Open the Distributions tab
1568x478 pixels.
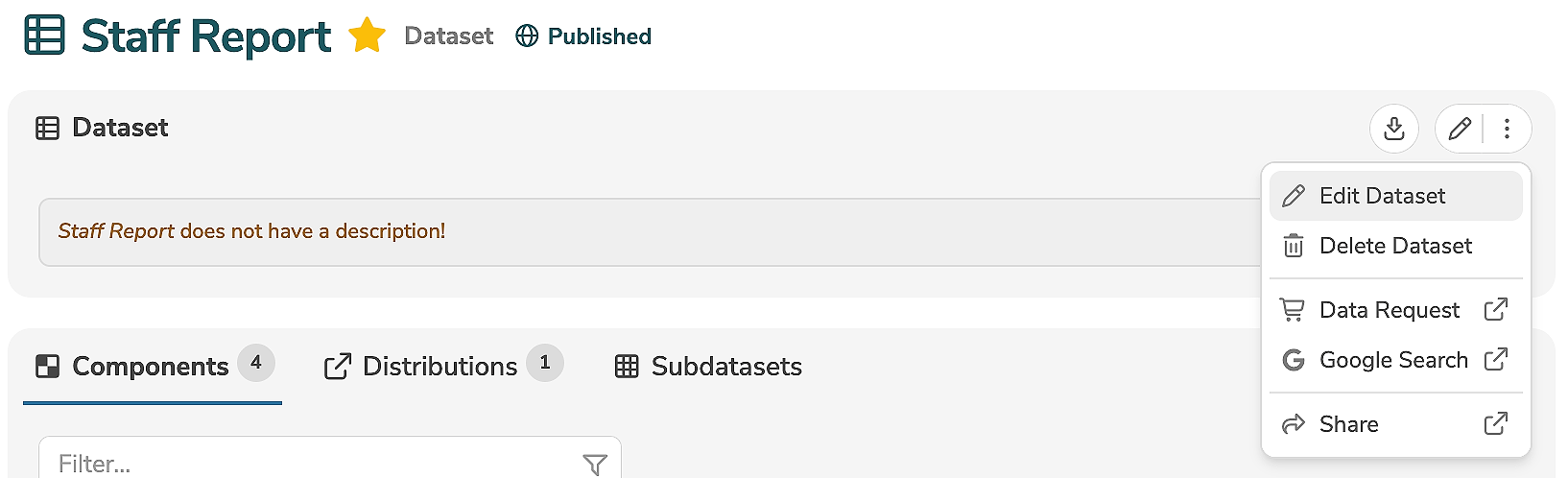click(x=441, y=367)
